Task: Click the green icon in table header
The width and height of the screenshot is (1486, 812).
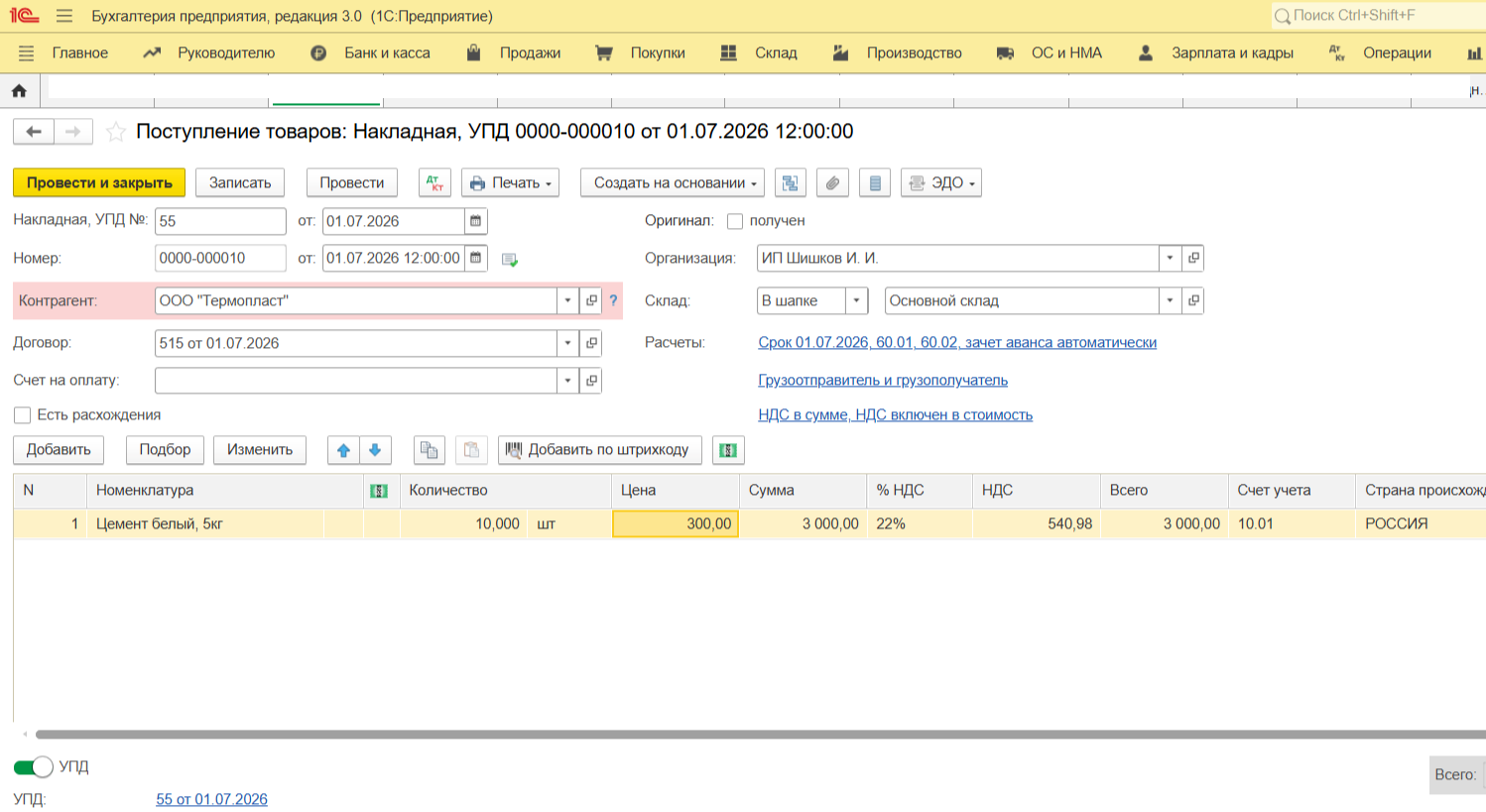Action: click(x=379, y=491)
